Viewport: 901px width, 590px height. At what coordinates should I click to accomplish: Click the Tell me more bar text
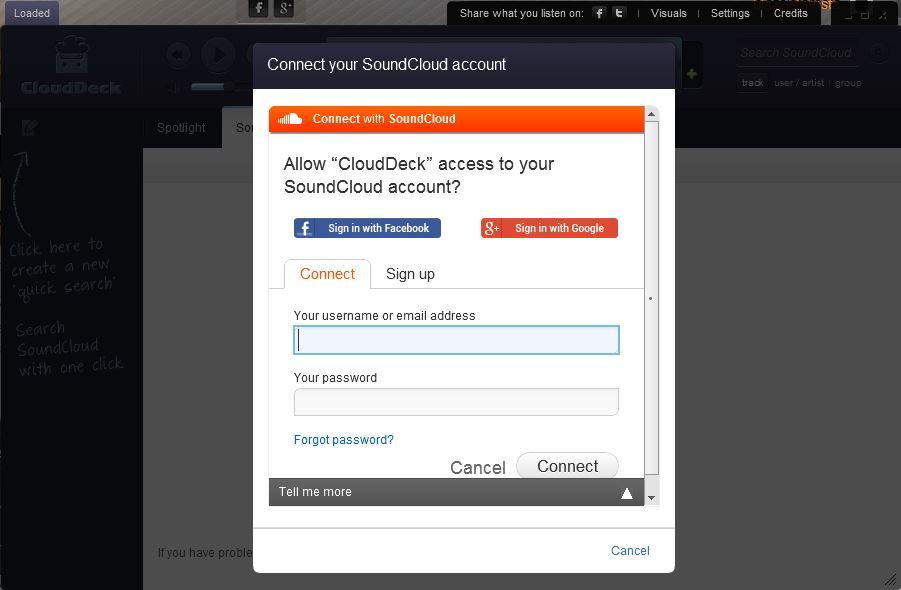315,492
